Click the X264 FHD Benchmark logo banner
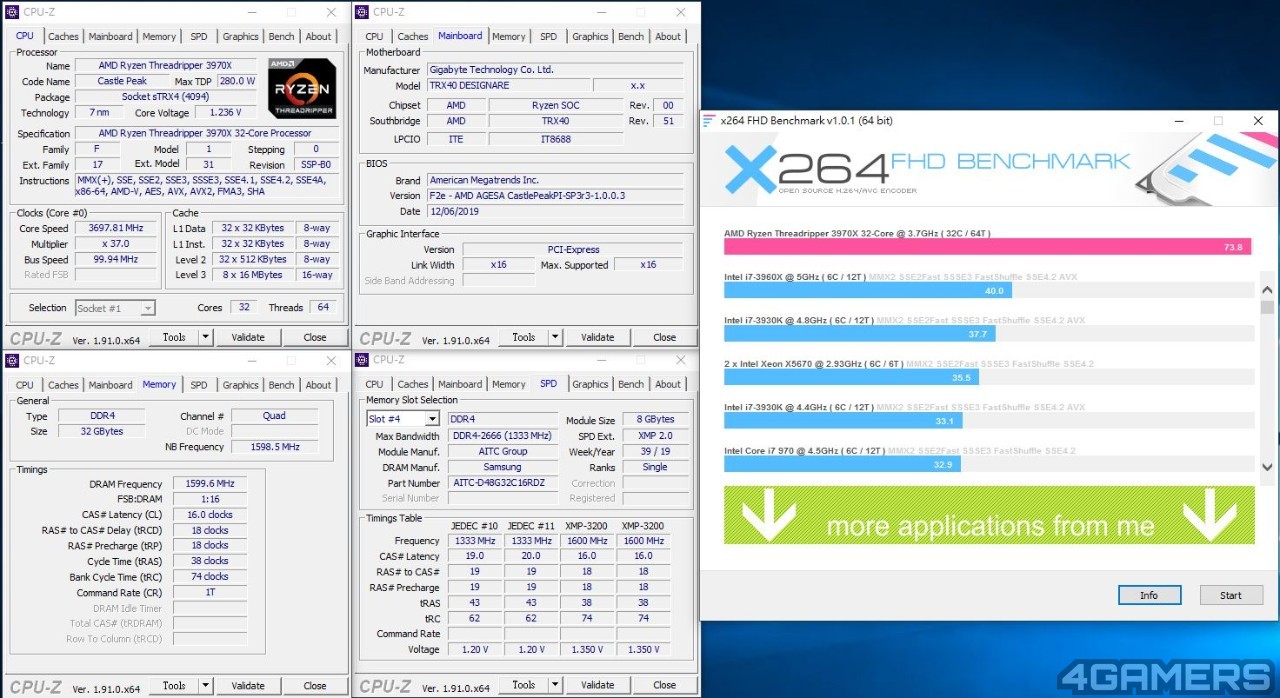Viewport: 1280px width, 698px height. pyautogui.click(x=988, y=169)
